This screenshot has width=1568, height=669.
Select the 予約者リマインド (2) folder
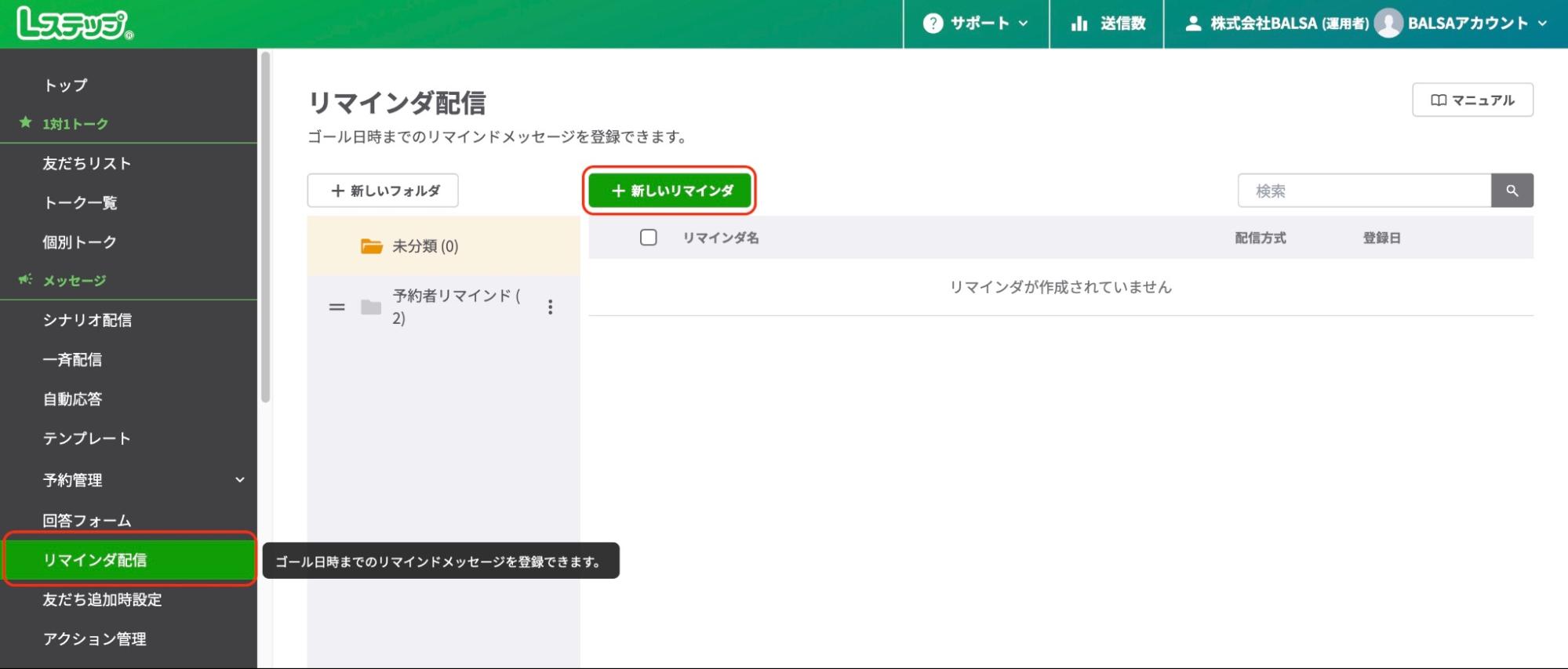point(443,307)
